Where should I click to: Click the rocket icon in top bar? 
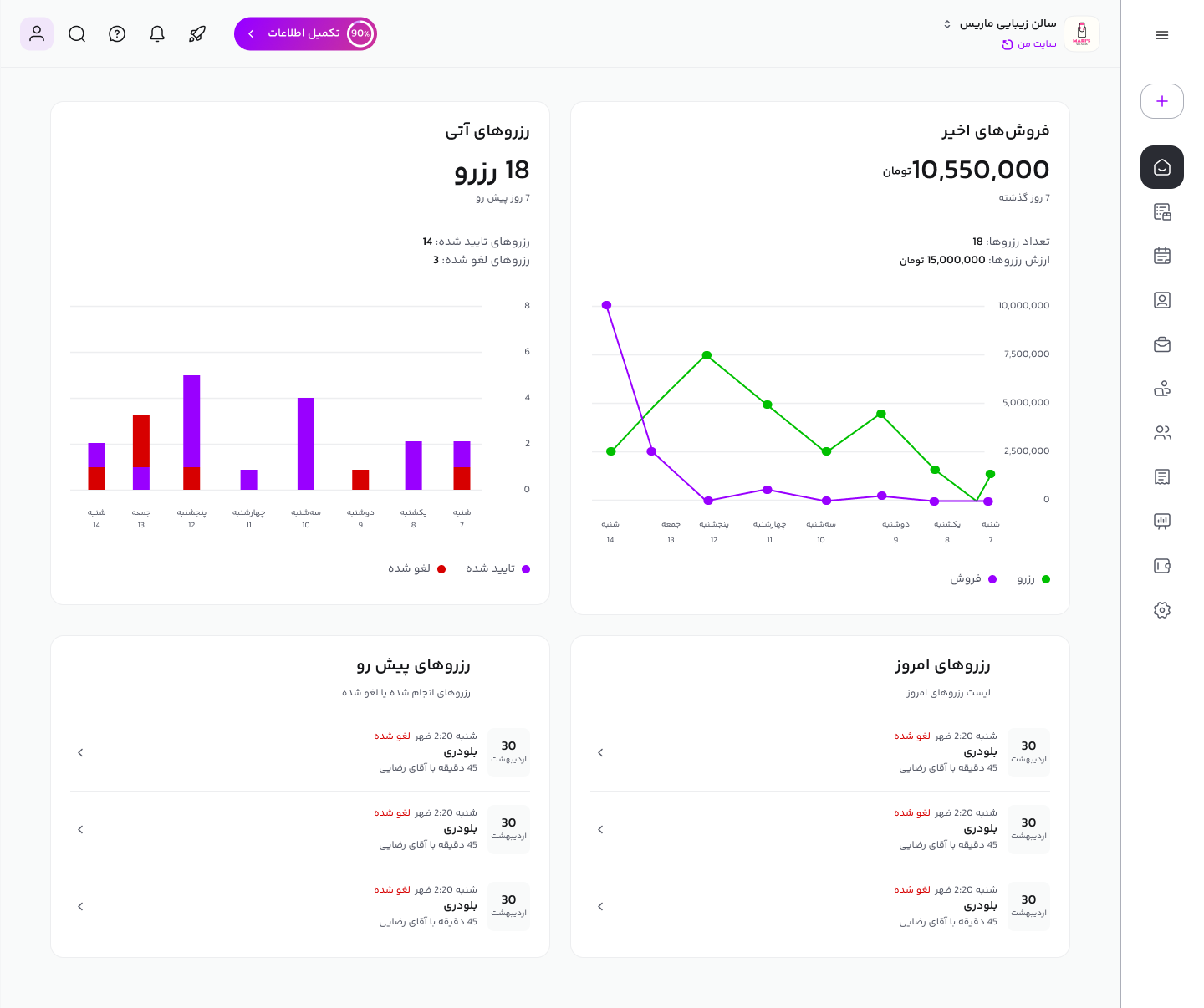click(x=197, y=34)
